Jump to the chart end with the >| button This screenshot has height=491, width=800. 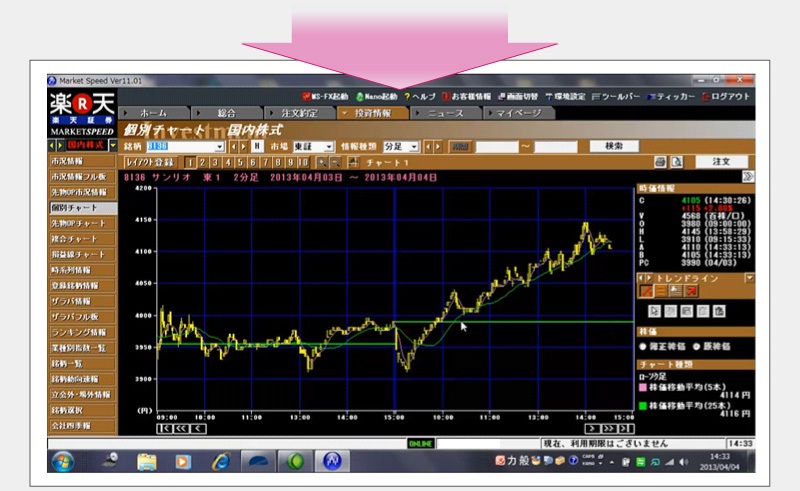(x=627, y=429)
